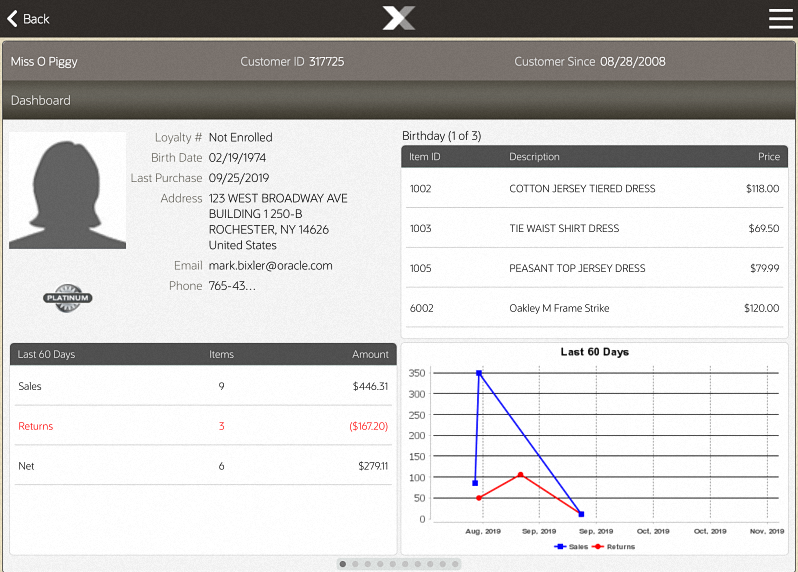The width and height of the screenshot is (798, 572).
Task: Click Birthday (1 of 3) heading
Action: [441, 136]
